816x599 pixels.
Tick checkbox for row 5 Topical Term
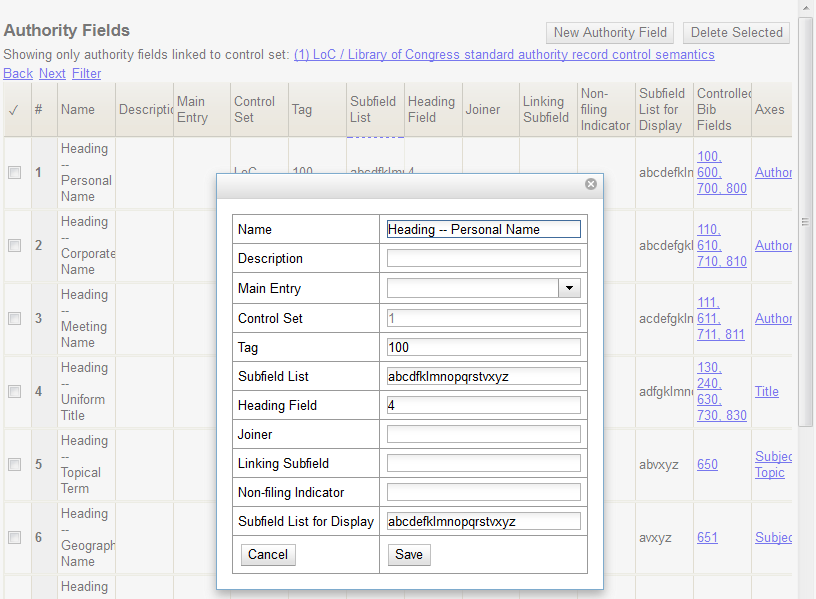click(15, 464)
